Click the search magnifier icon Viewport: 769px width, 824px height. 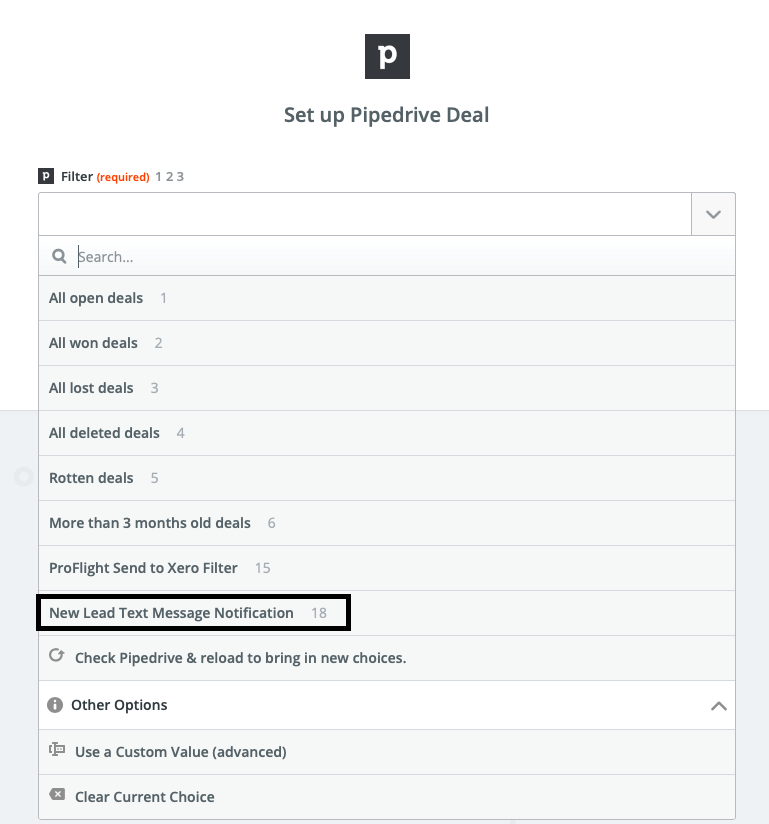tap(59, 257)
